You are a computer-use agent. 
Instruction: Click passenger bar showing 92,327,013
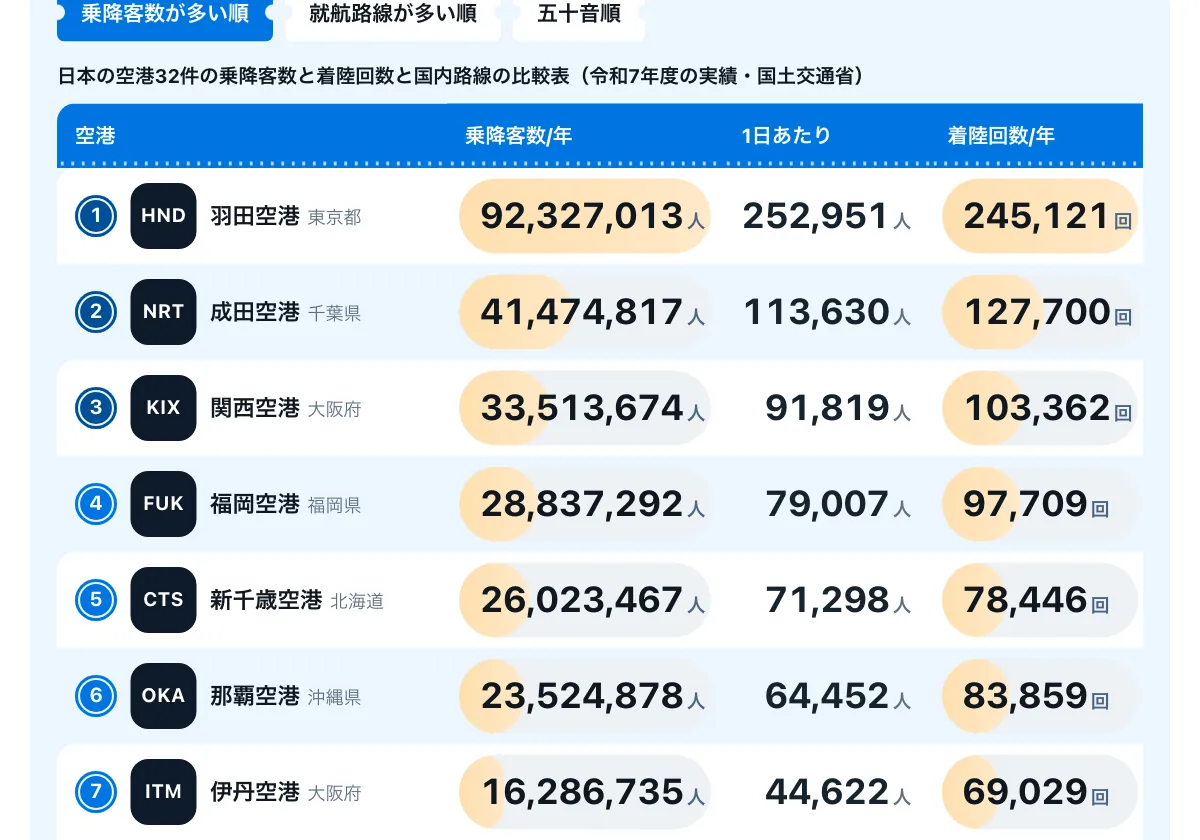tap(584, 216)
